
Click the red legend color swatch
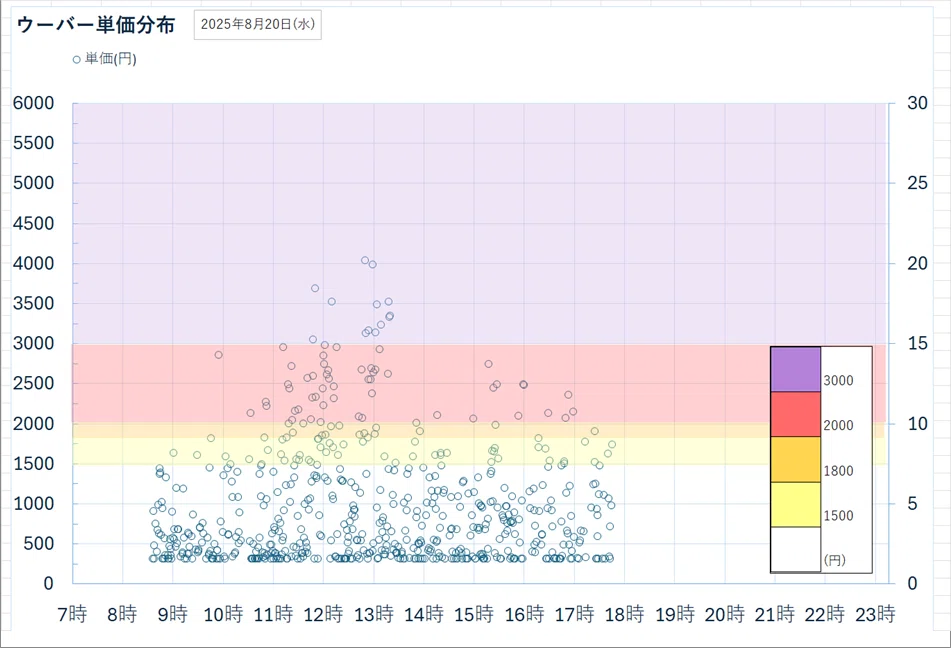[x=796, y=414]
